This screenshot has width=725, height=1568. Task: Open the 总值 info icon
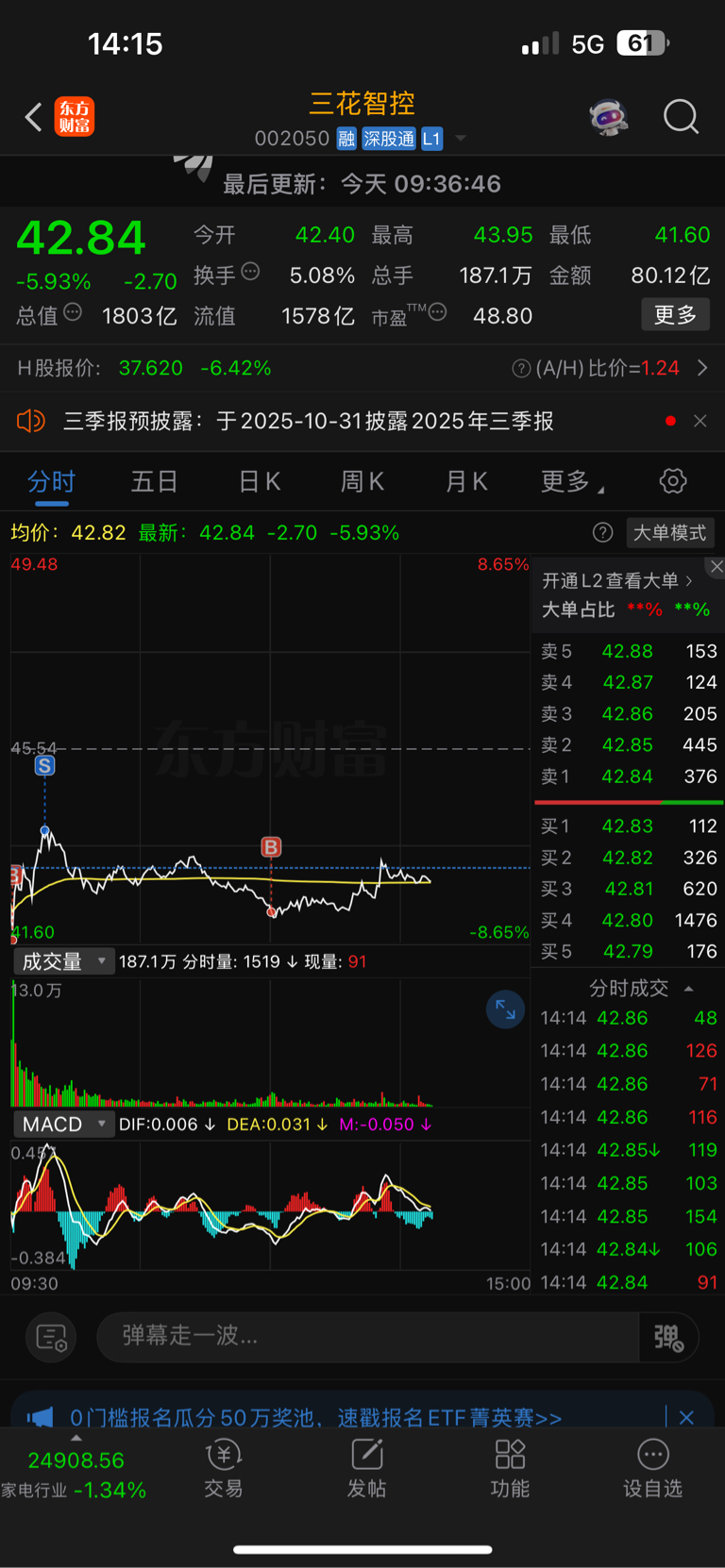(x=73, y=312)
